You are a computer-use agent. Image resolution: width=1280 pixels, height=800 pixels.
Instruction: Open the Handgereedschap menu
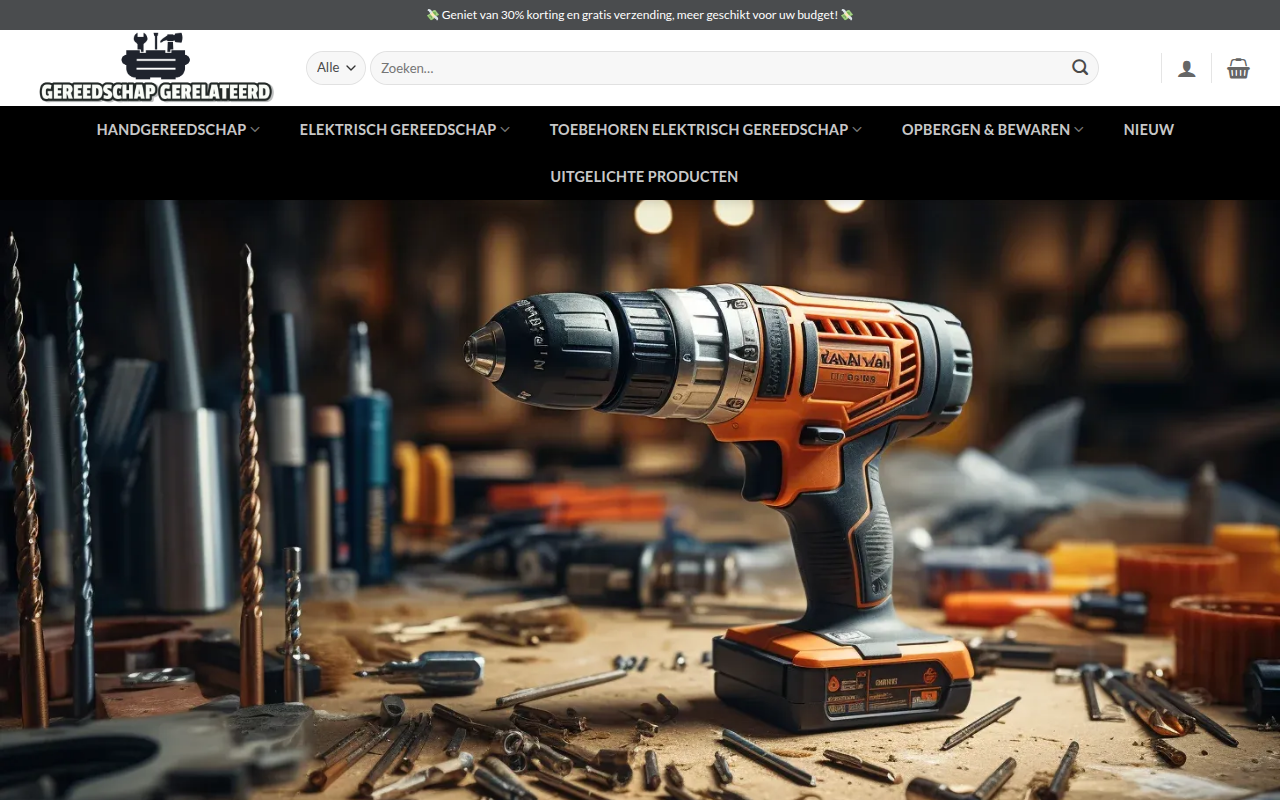178,129
